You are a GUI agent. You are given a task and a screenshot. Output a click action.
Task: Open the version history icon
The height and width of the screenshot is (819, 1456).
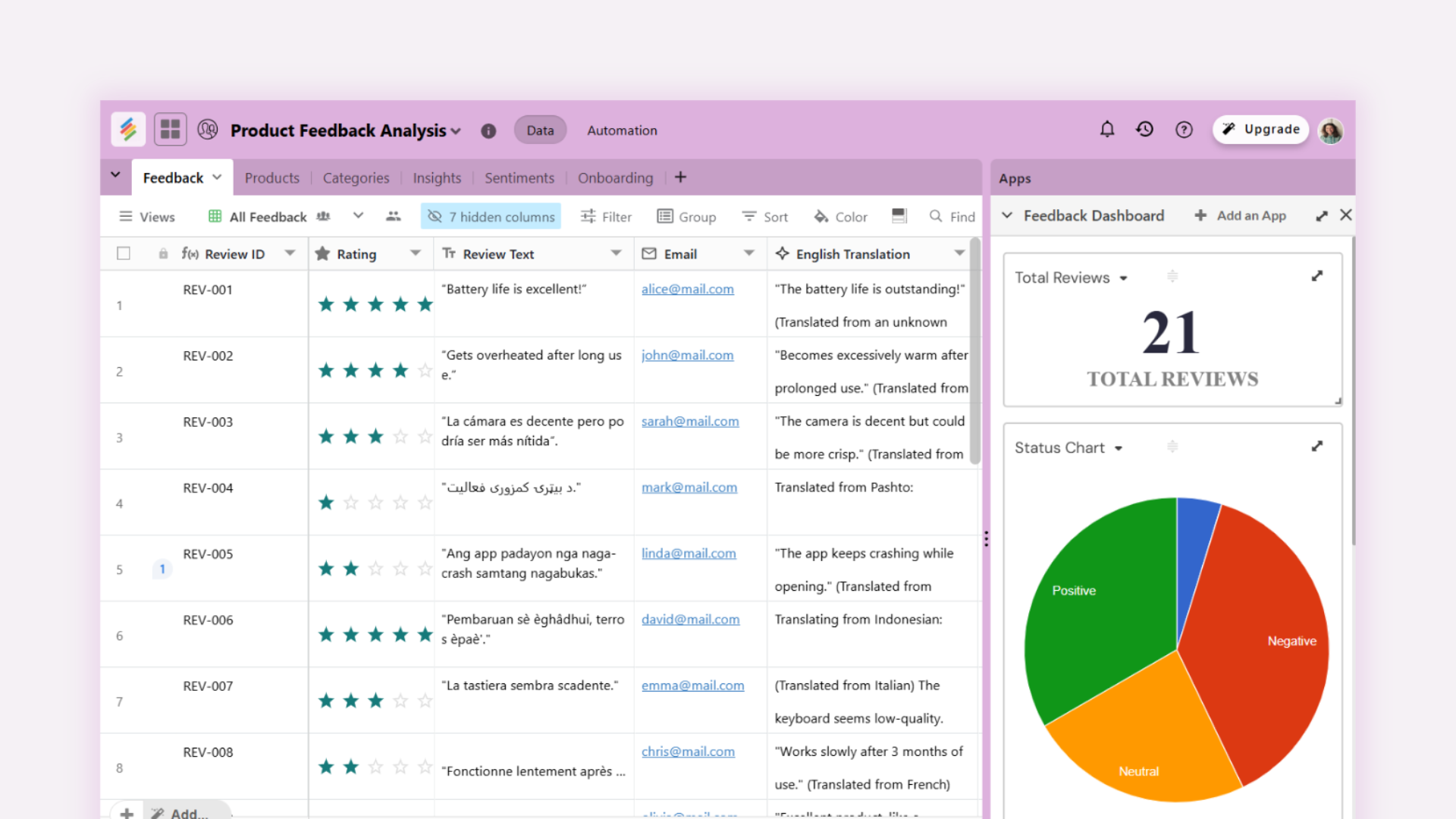(x=1144, y=129)
